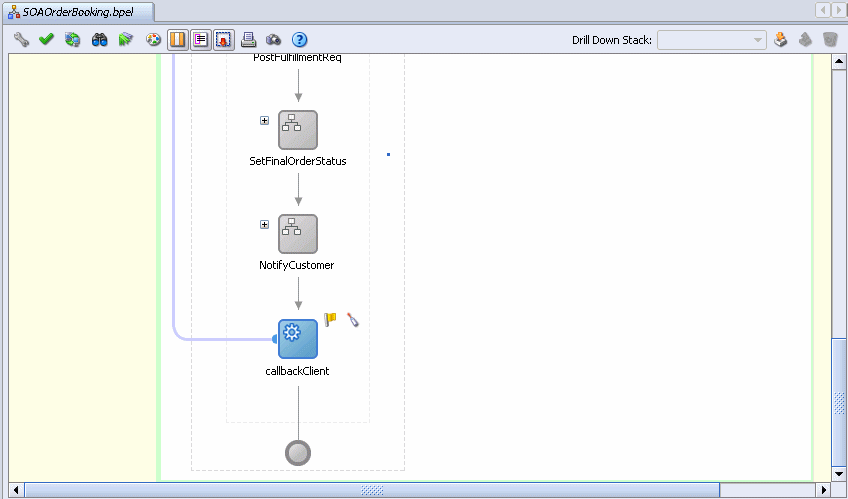Toggle the orange swim lanes view button
848x499 pixels.
coord(177,39)
